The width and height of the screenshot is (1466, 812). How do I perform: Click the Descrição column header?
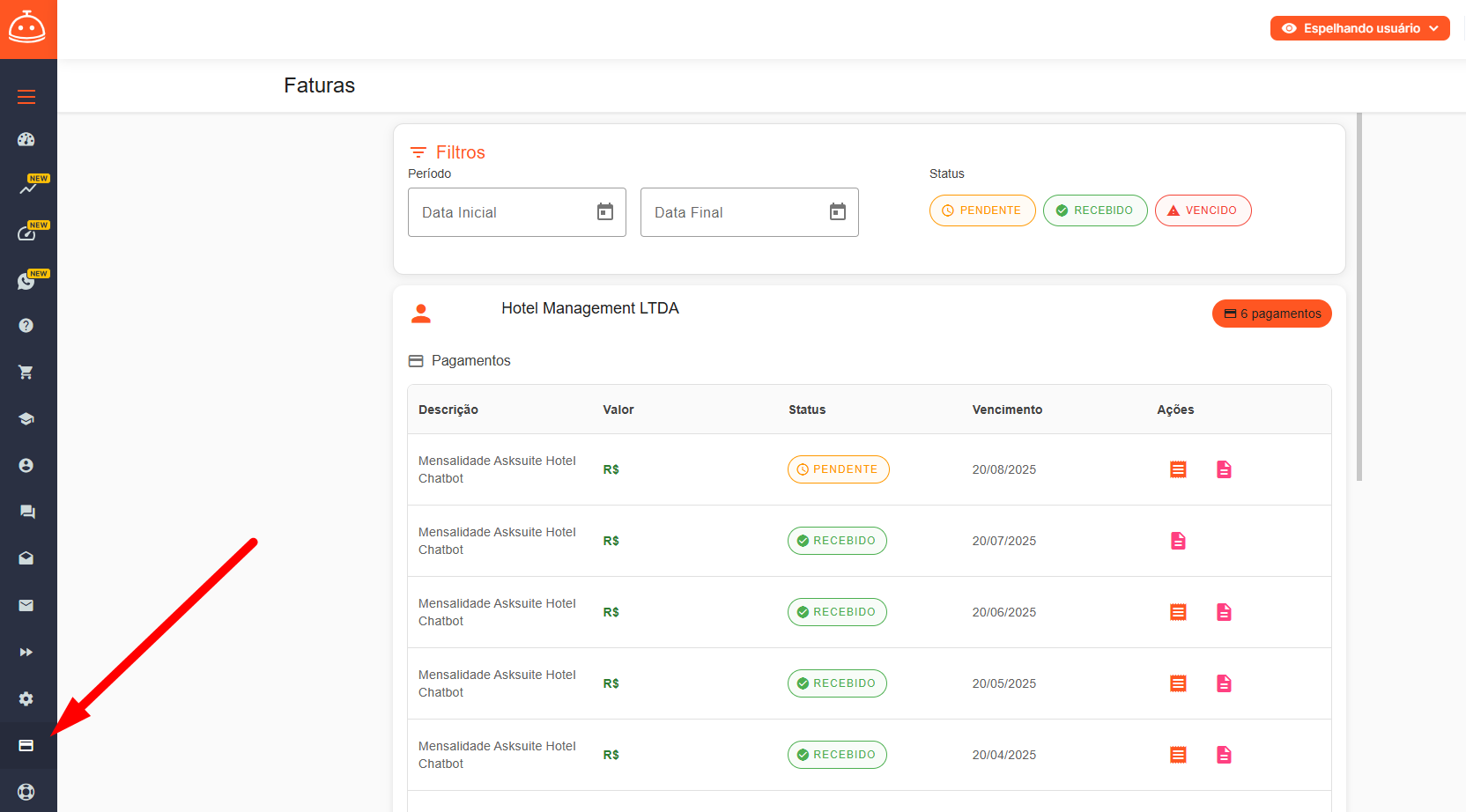coord(448,410)
